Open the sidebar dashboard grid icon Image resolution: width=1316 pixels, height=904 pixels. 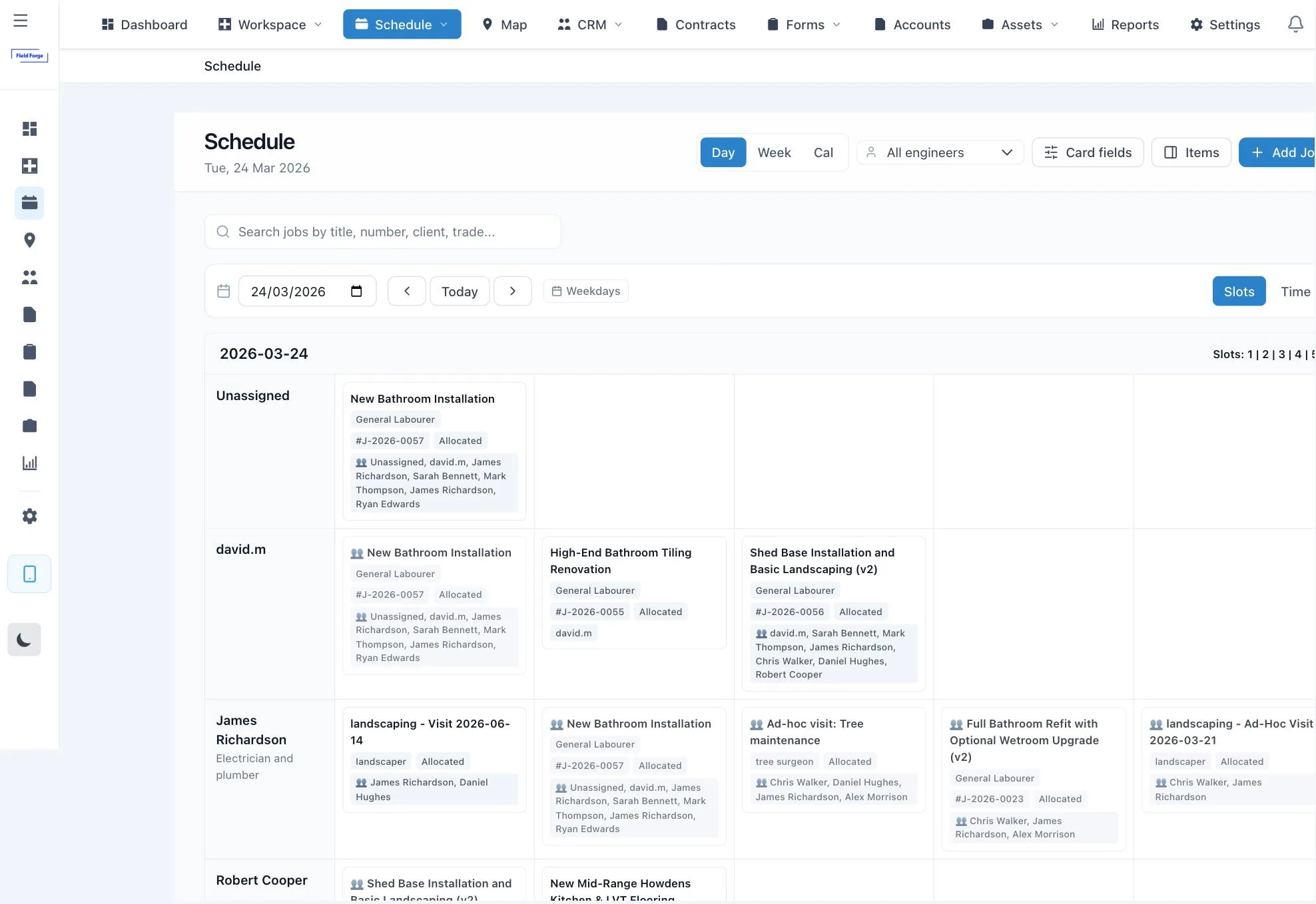coord(29,128)
